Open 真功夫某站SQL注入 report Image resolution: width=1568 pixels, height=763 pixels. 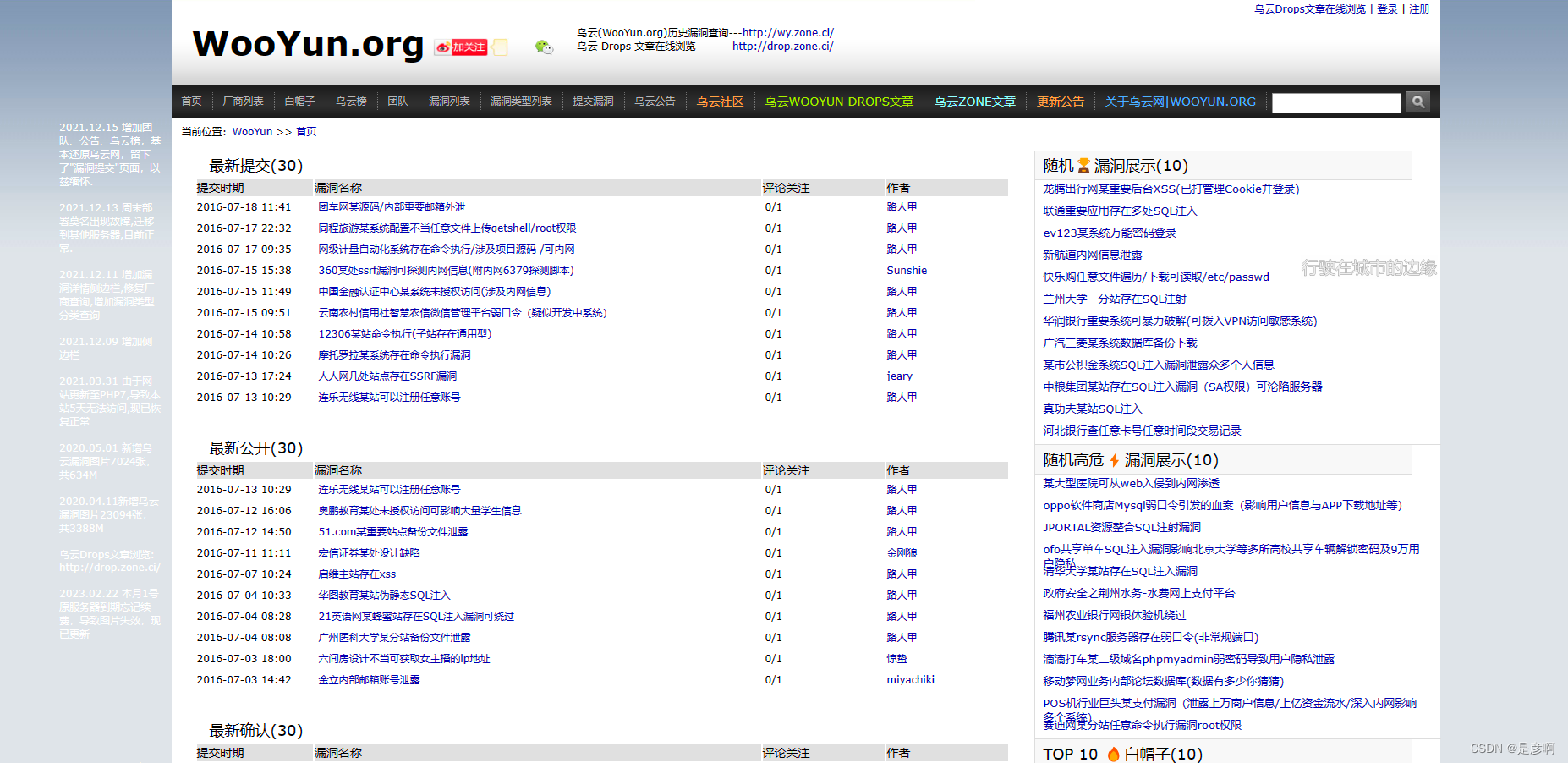point(1093,409)
